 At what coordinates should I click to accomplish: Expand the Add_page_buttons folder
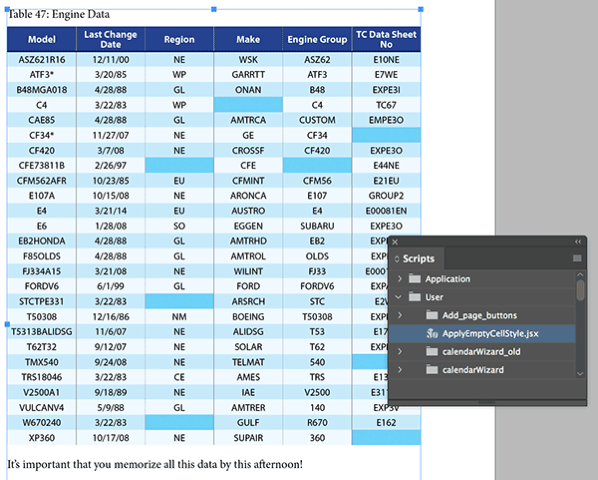coord(399,315)
